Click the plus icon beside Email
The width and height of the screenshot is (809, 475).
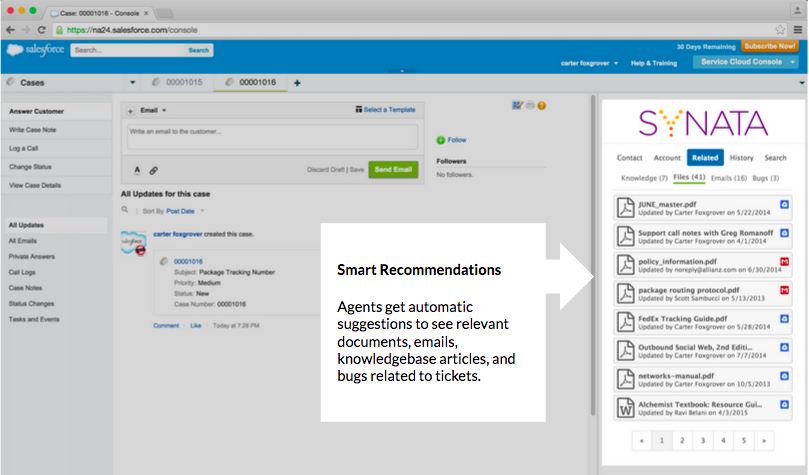[131, 110]
